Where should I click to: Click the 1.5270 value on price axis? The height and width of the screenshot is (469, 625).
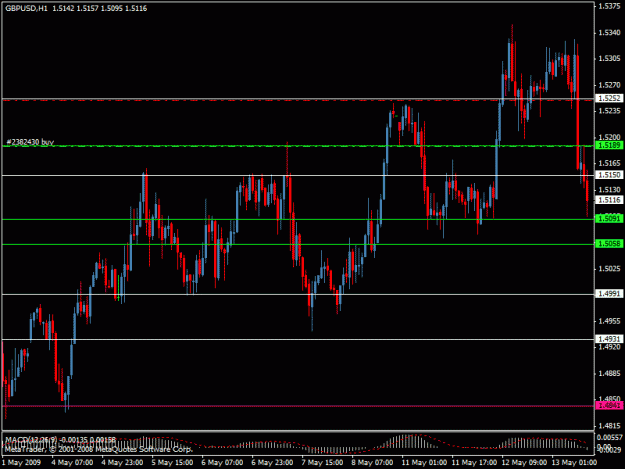click(609, 85)
